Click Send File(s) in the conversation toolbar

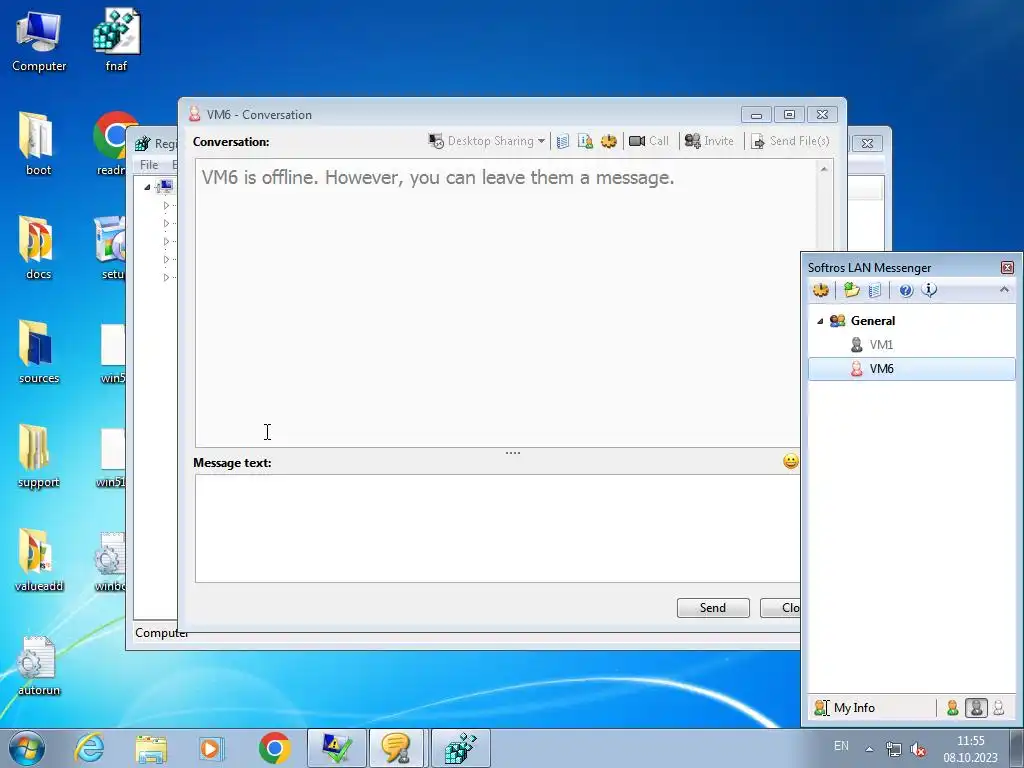click(x=790, y=141)
